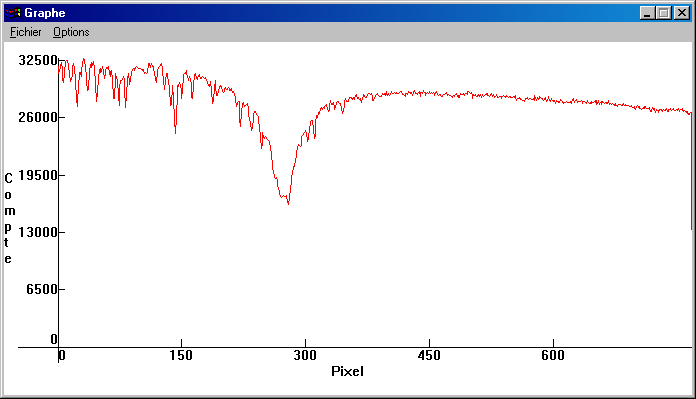The height and width of the screenshot is (399, 696).
Task: Click the 32500 y-axis label
Action: pos(38,60)
